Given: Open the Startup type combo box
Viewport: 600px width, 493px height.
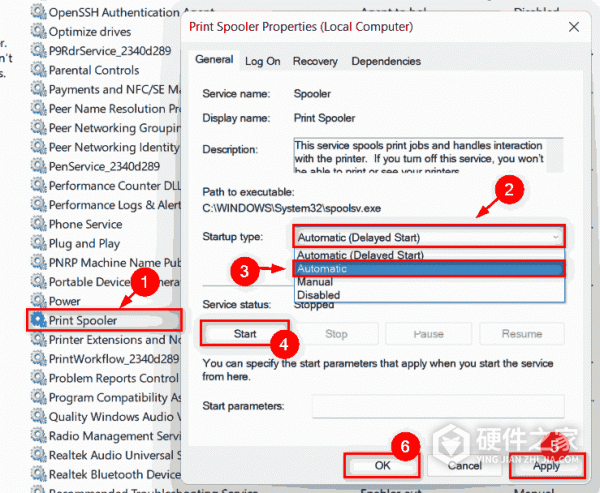Looking at the screenshot, I should click(x=428, y=237).
